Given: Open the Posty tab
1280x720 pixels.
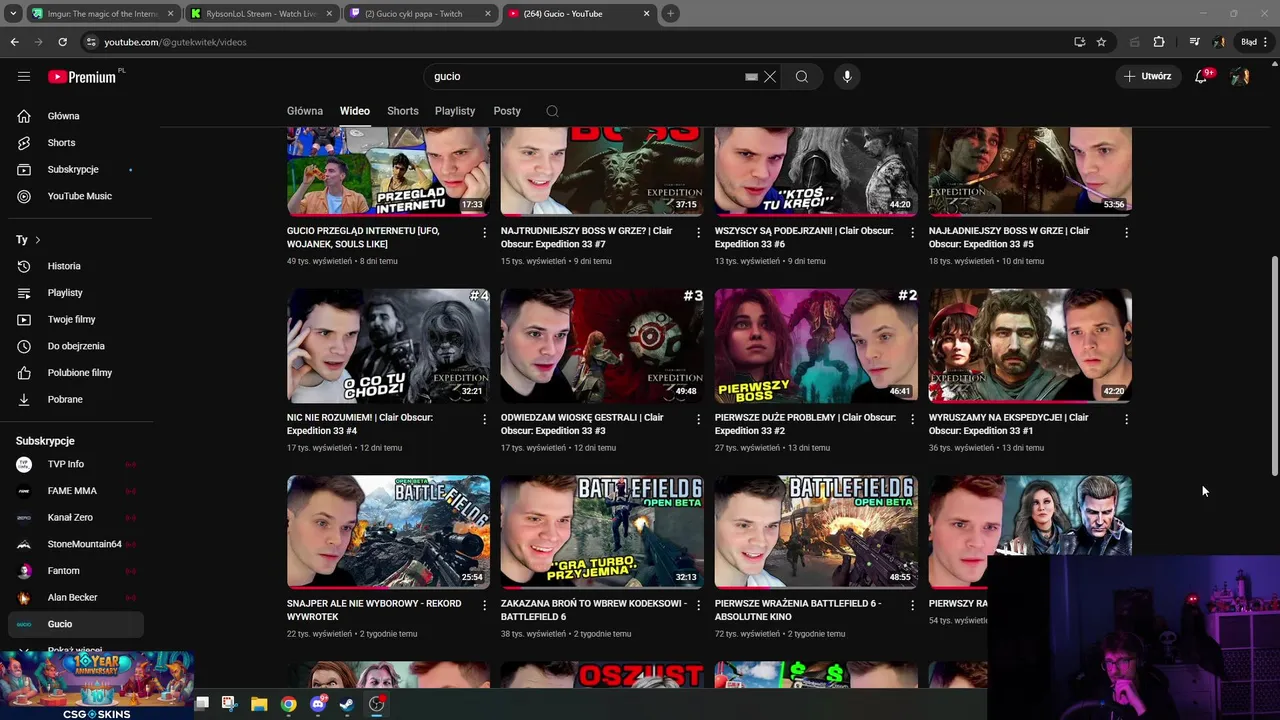Looking at the screenshot, I should point(507,111).
